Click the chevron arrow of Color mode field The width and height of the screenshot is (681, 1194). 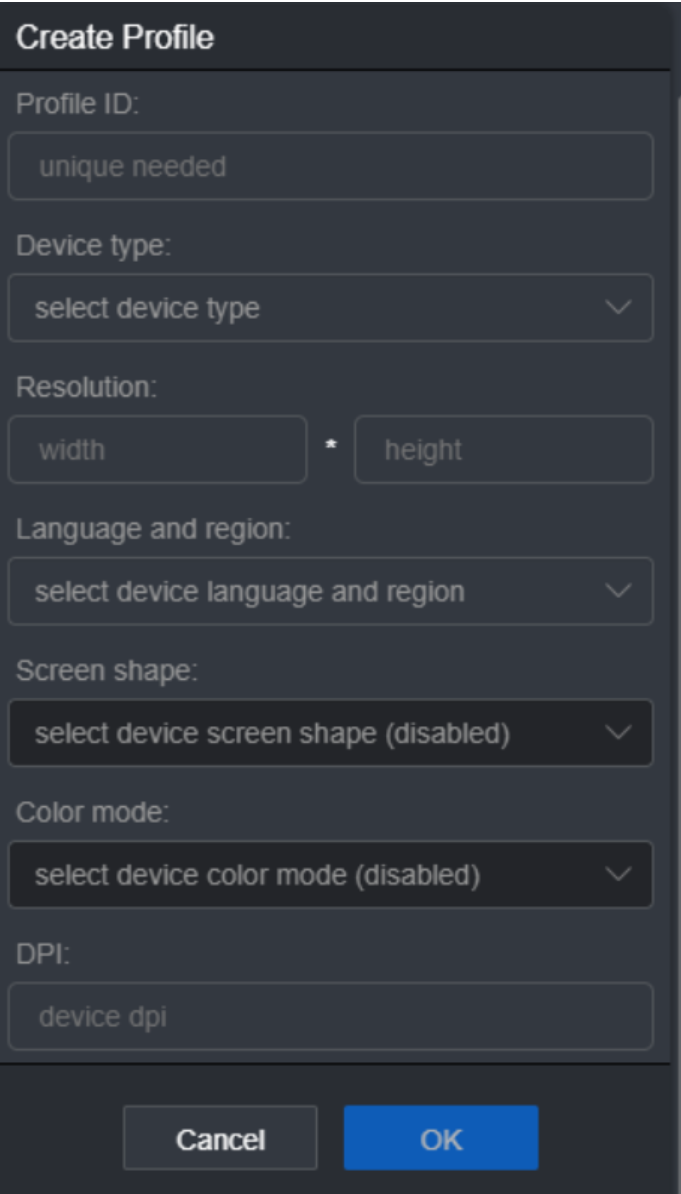click(619, 875)
